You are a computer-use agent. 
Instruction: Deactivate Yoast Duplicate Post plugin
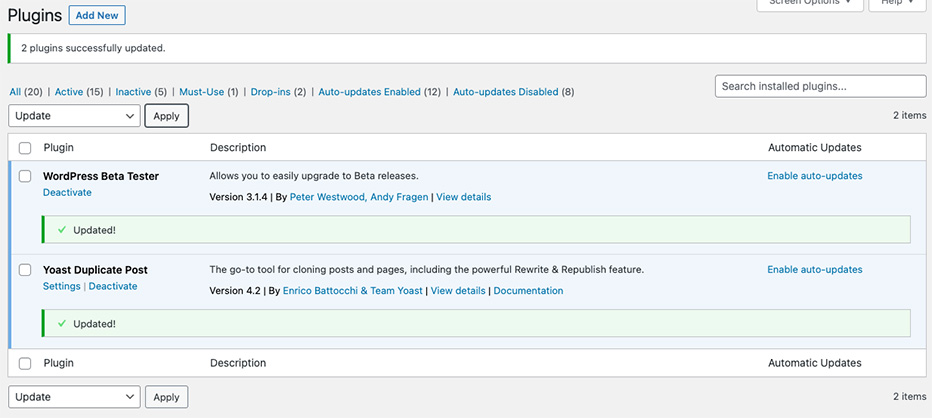tap(113, 286)
